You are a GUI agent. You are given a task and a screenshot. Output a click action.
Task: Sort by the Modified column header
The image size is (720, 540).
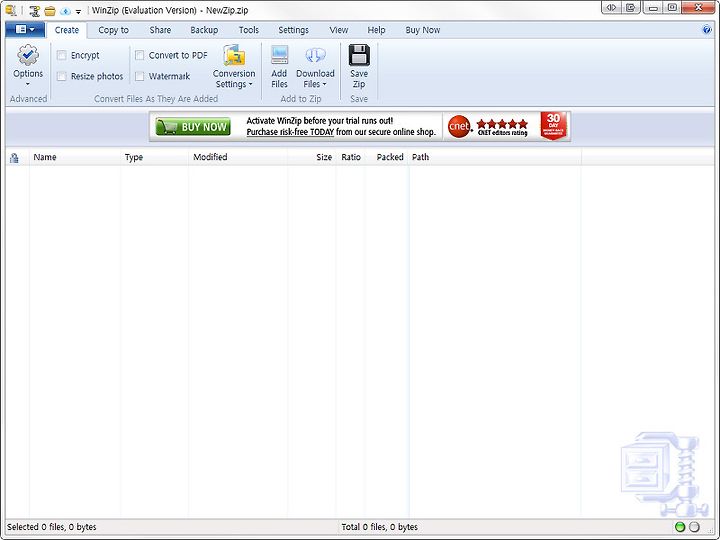pos(238,157)
